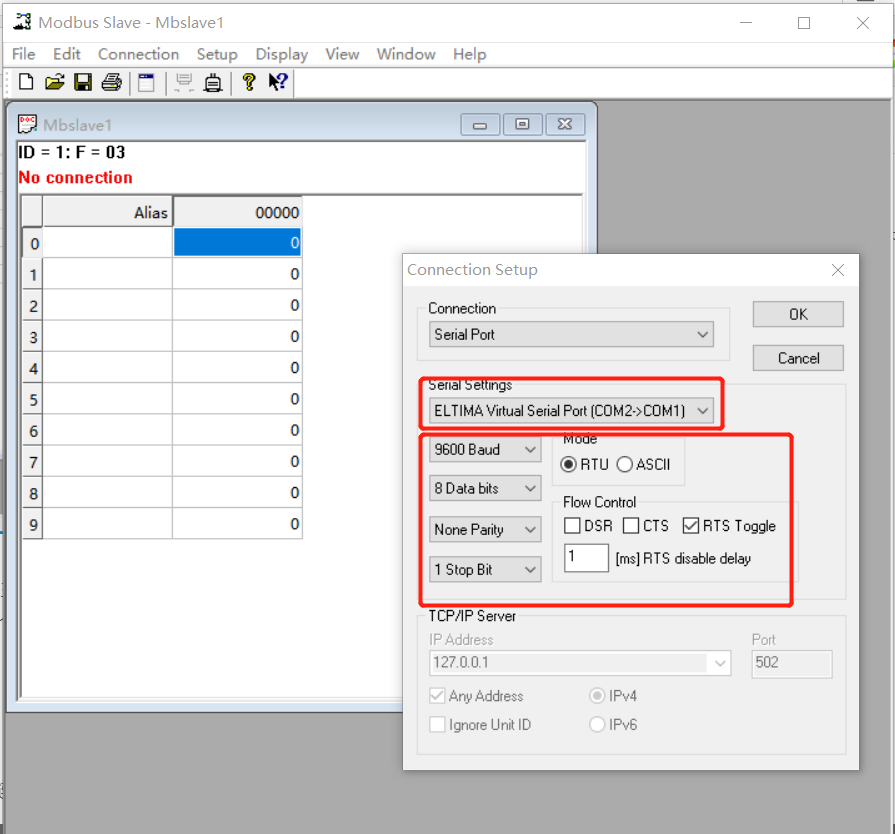This screenshot has height=834, width=895.
Task: Click the New document toolbar icon
Action: (26, 83)
